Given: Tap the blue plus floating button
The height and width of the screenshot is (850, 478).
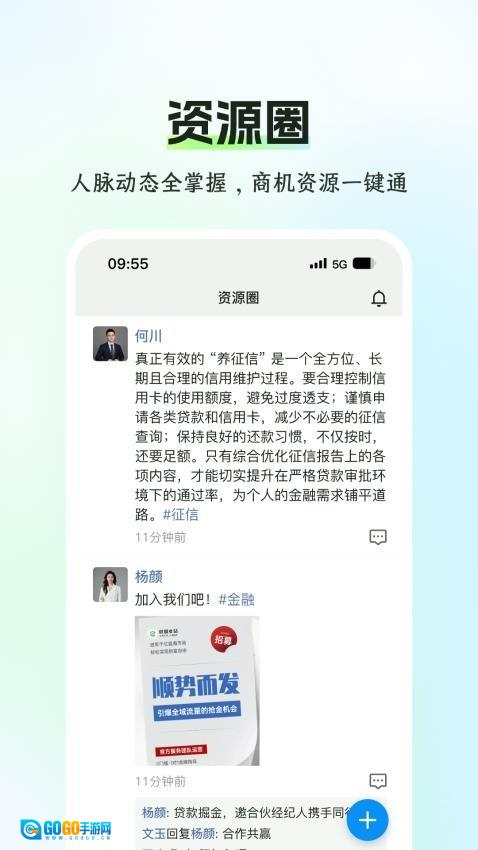Looking at the screenshot, I should pos(367,820).
